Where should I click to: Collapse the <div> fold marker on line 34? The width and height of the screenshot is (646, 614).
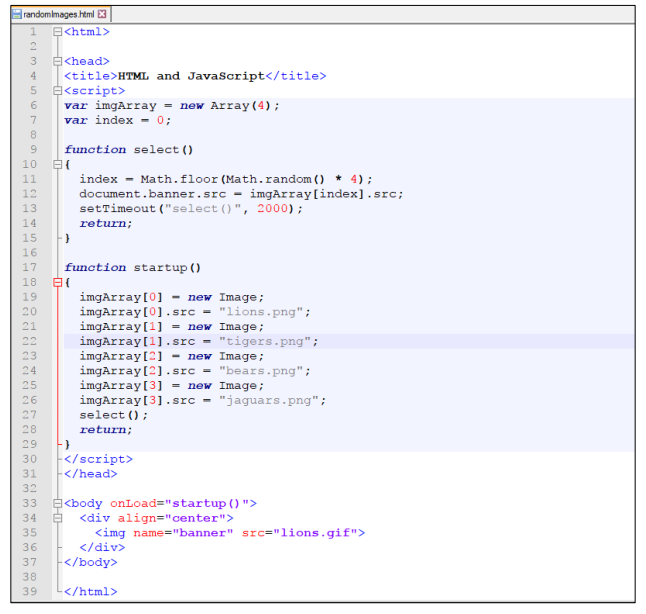[58, 518]
